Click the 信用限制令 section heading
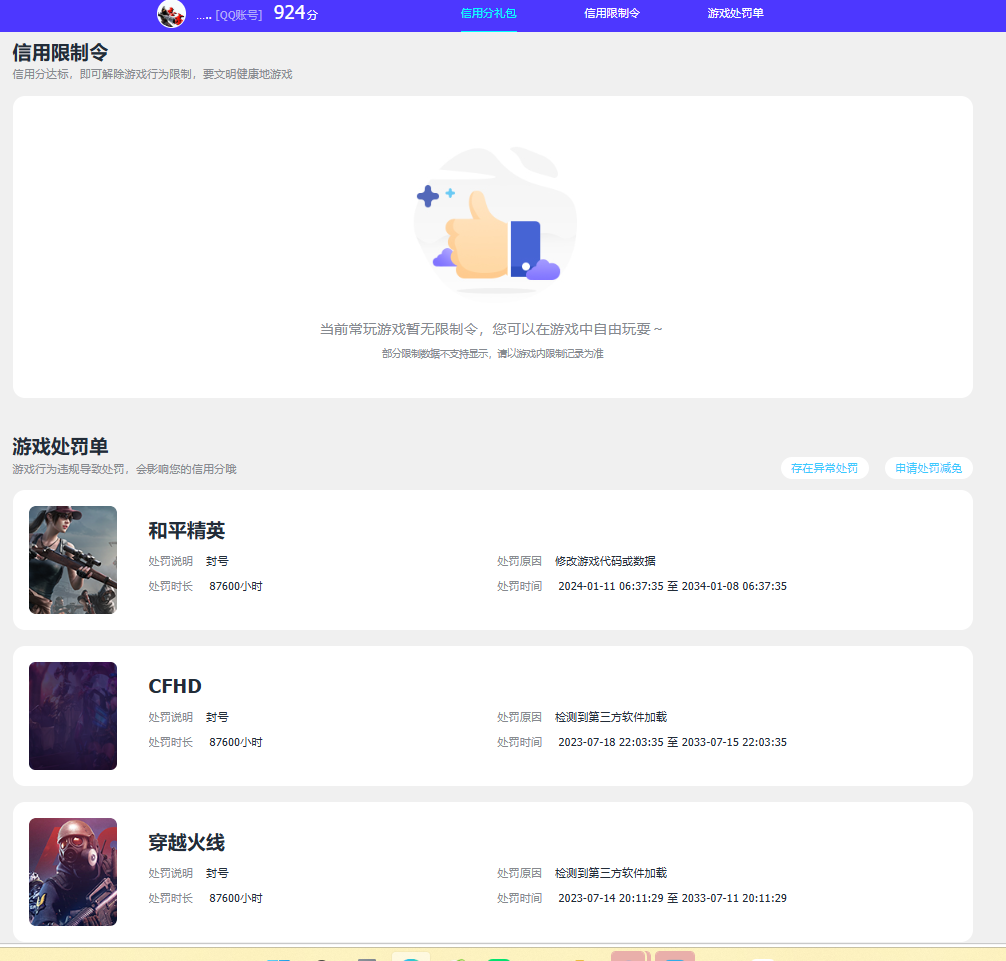 point(60,53)
